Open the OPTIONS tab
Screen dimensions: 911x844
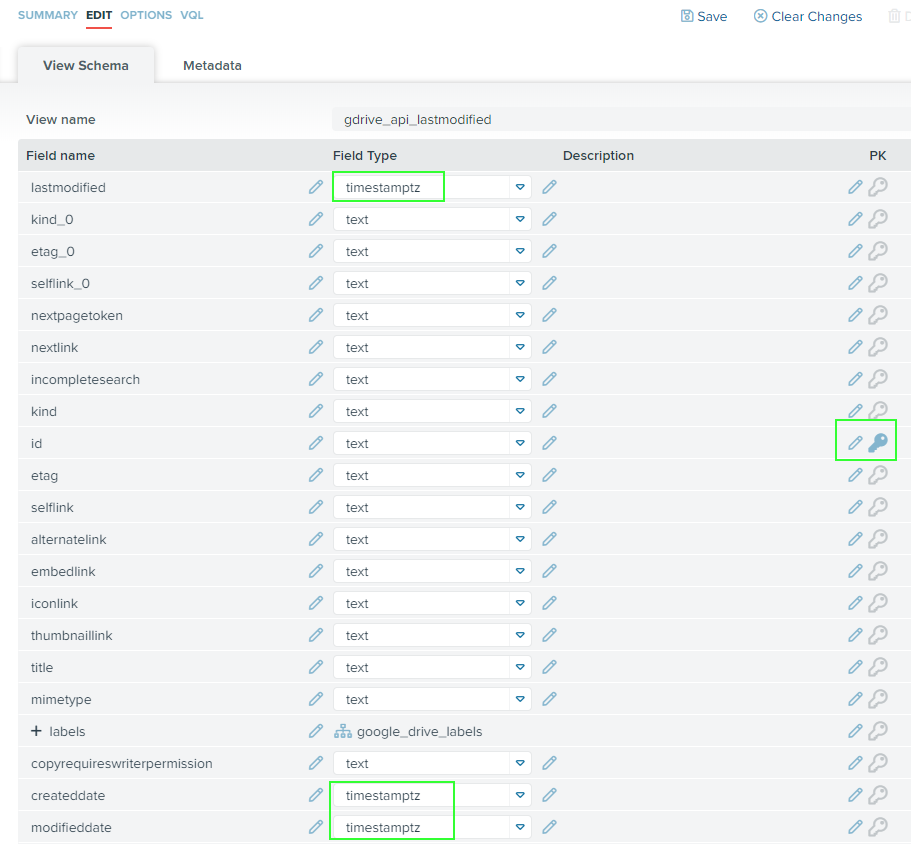[x=146, y=15]
